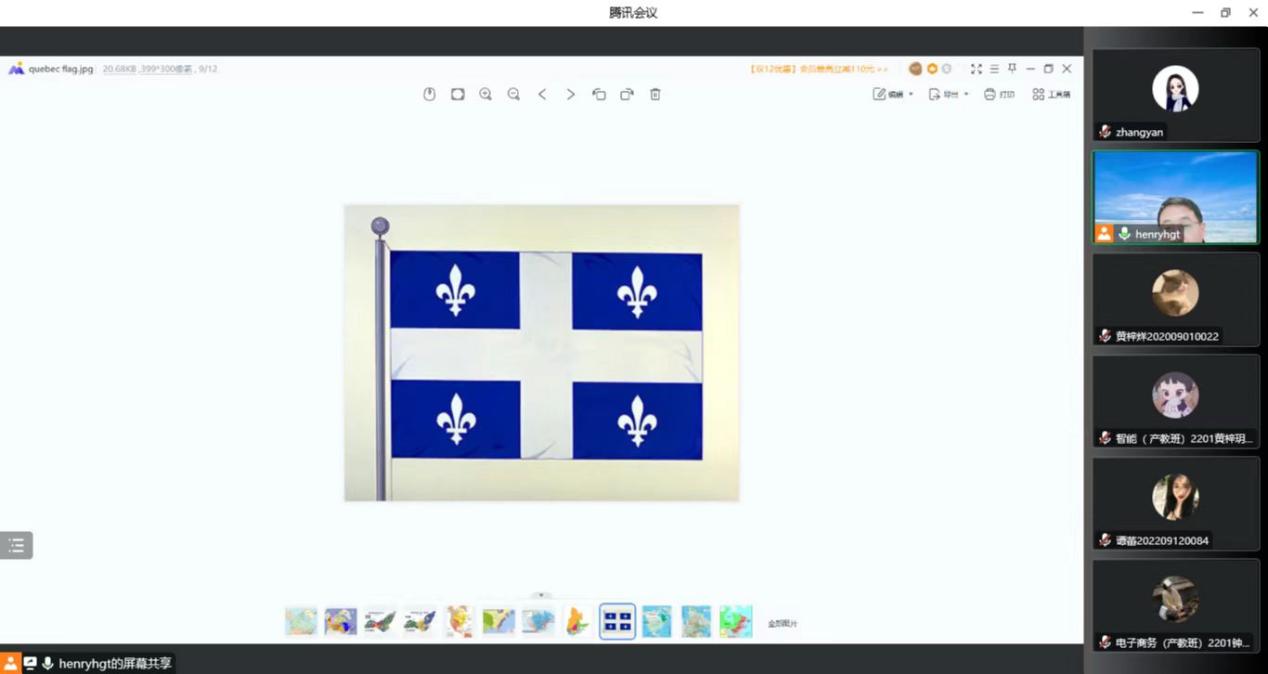Select the orange Quebec map thumbnail
The image size is (1268, 674).
click(577, 621)
